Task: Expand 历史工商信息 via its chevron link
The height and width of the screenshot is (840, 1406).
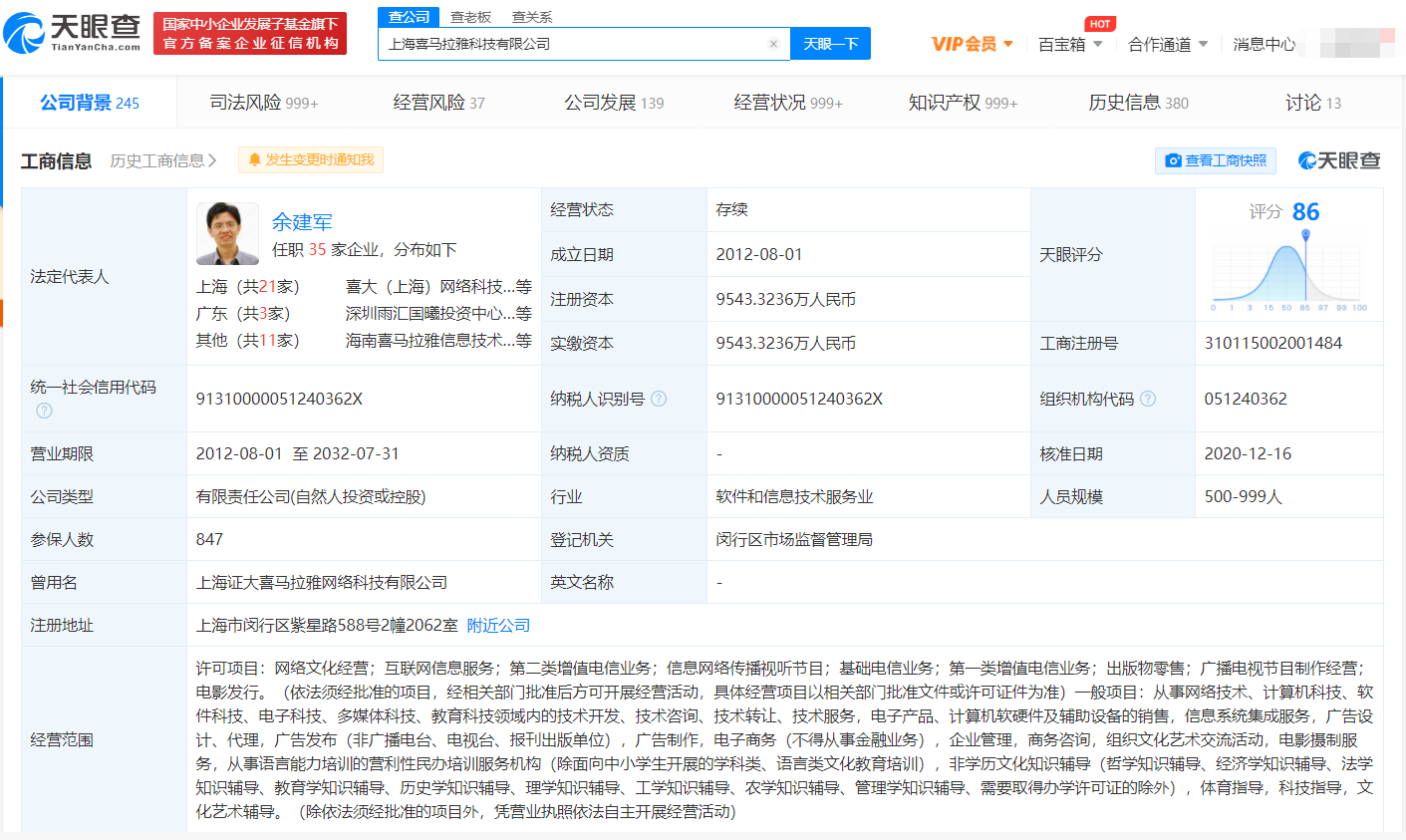Action: pyautogui.click(x=163, y=160)
